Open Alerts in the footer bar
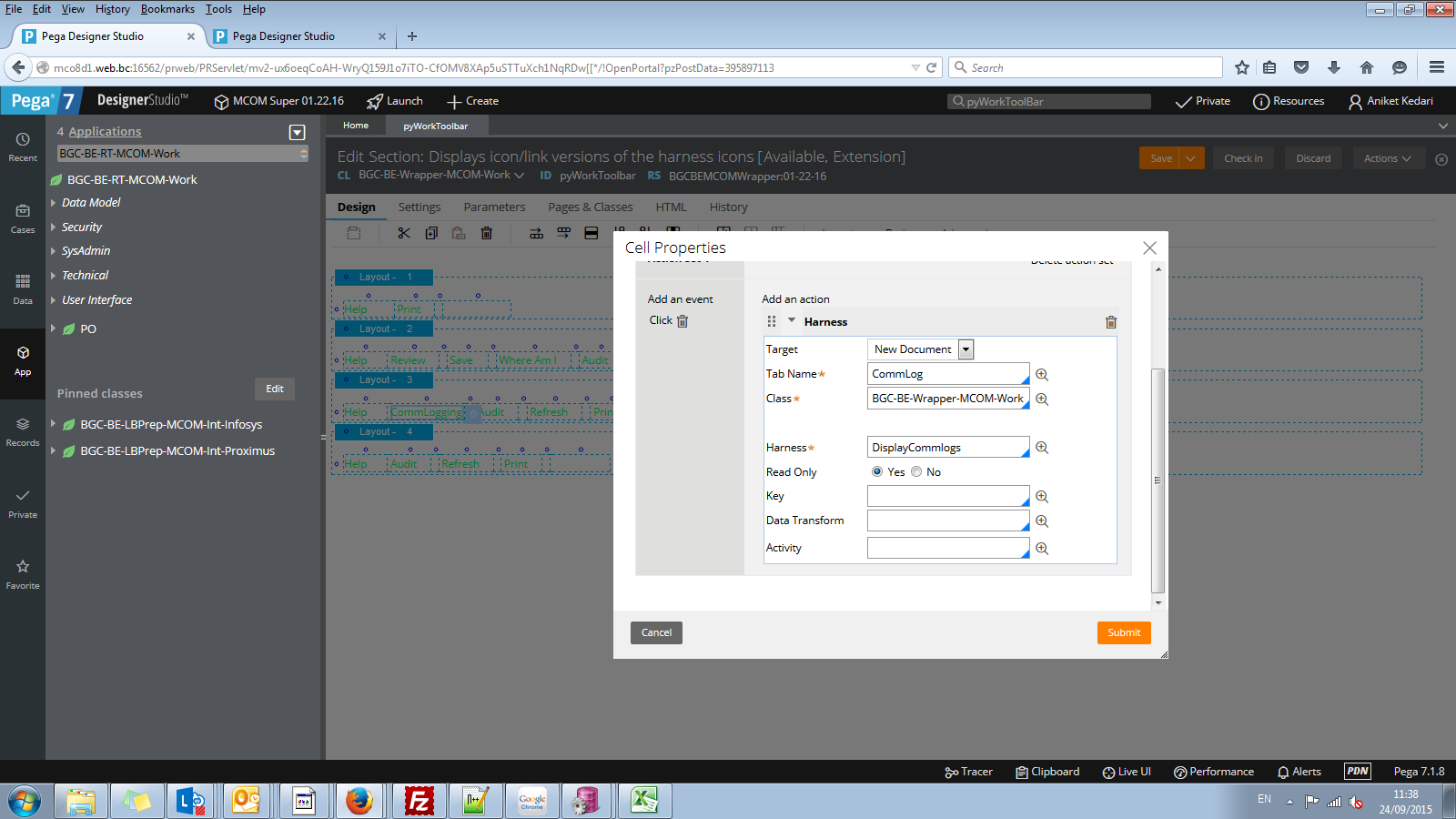Screen dimensions: 1456x819 click(x=1299, y=772)
